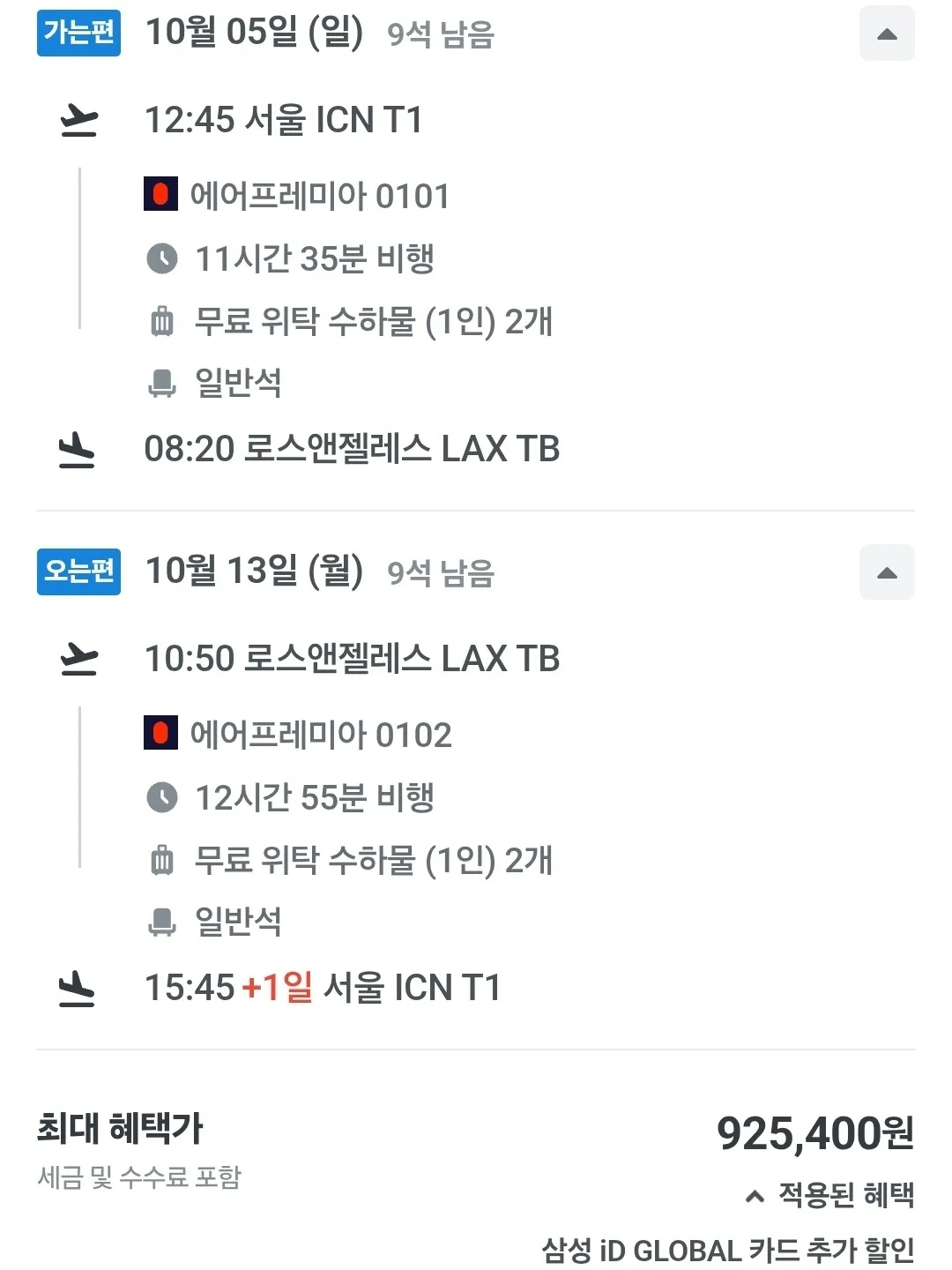Screen dimensions: 952x1270
Task: Click the luggage icon in the outbound flight
Action: click(162, 321)
